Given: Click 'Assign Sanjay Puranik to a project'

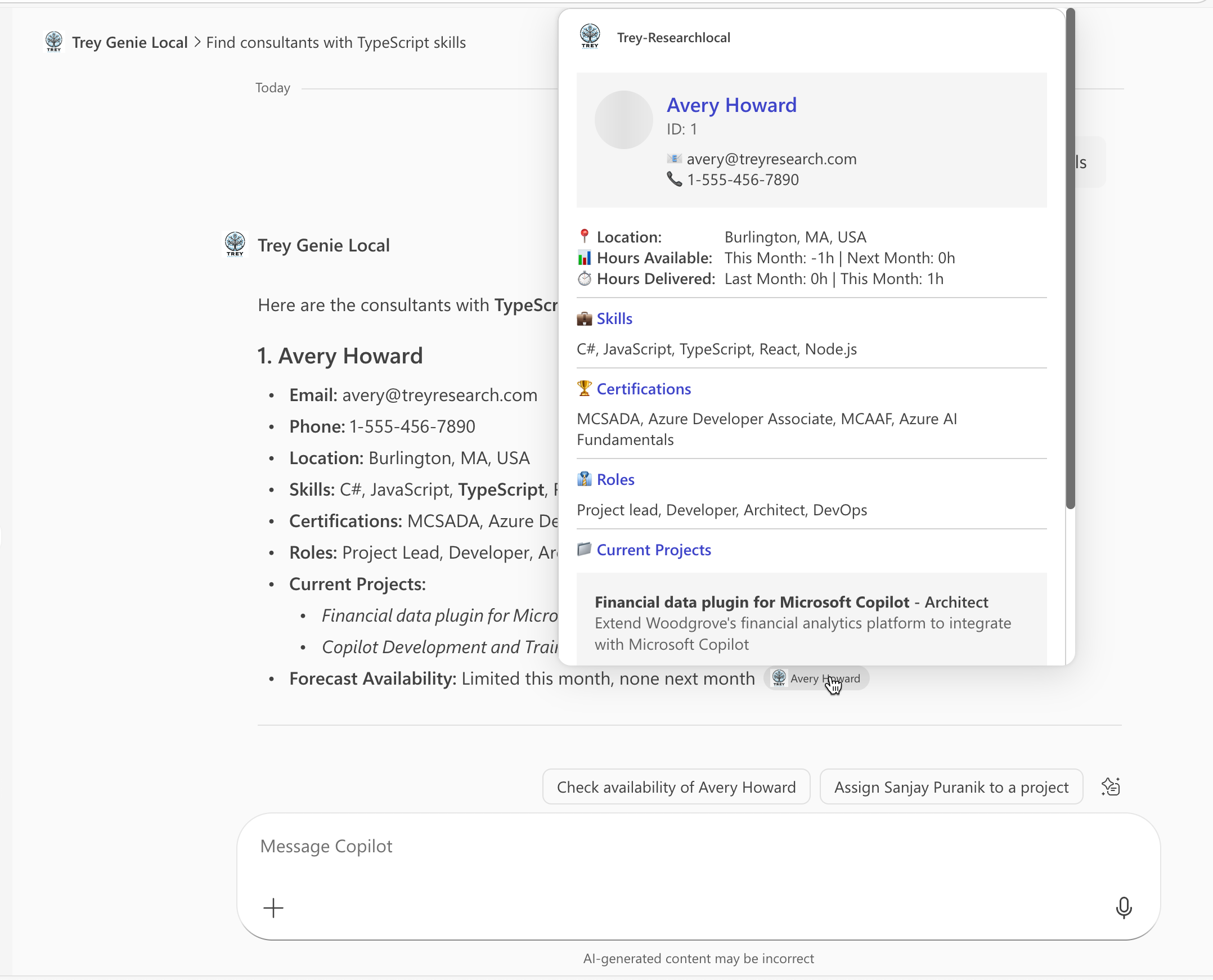Looking at the screenshot, I should click(950, 786).
